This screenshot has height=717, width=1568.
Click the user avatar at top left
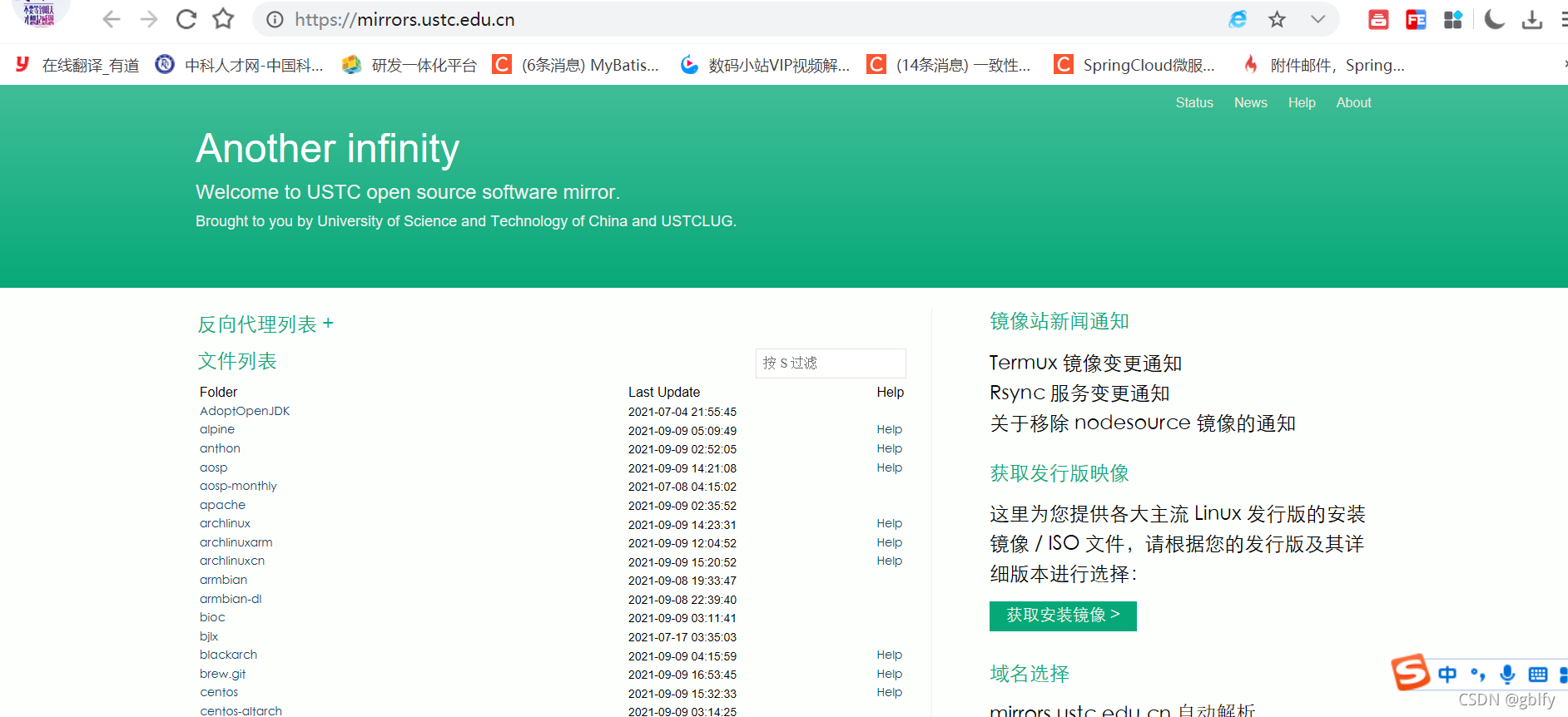coord(40,12)
